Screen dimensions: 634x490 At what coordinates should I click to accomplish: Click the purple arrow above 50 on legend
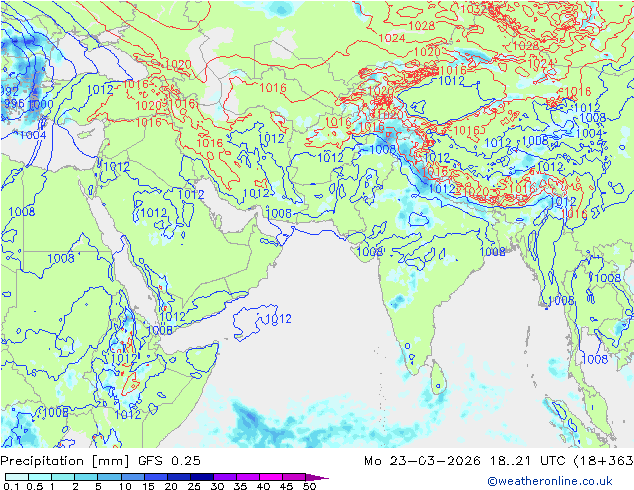tap(317, 477)
